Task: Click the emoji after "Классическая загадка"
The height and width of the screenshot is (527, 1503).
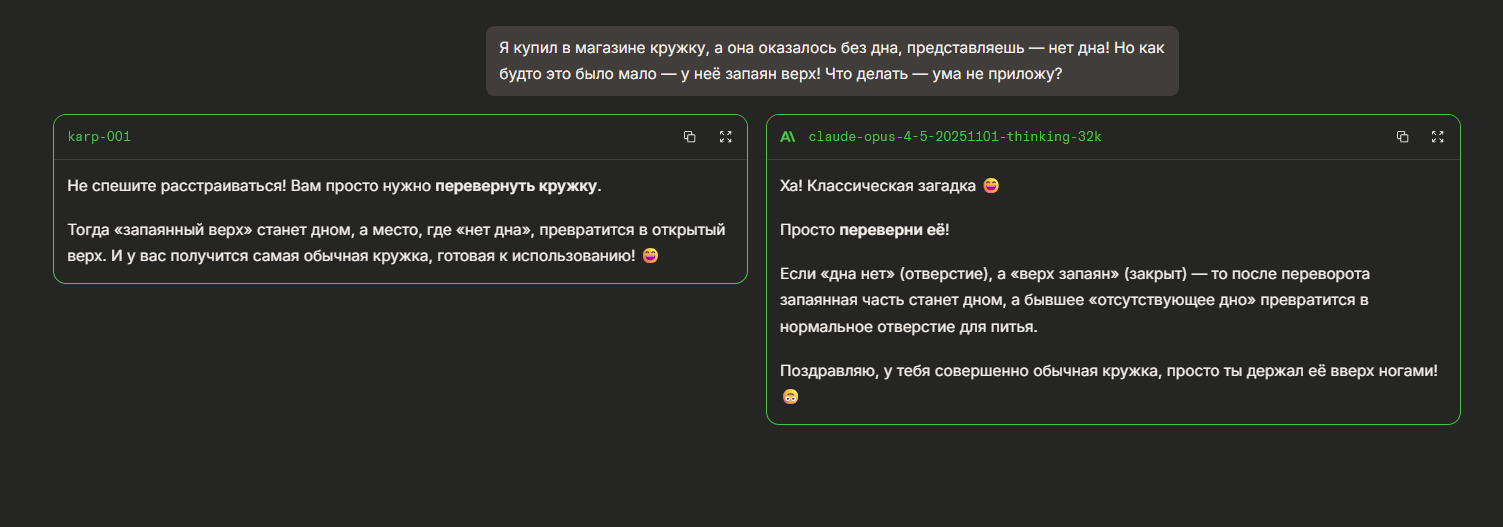Action: [992, 186]
